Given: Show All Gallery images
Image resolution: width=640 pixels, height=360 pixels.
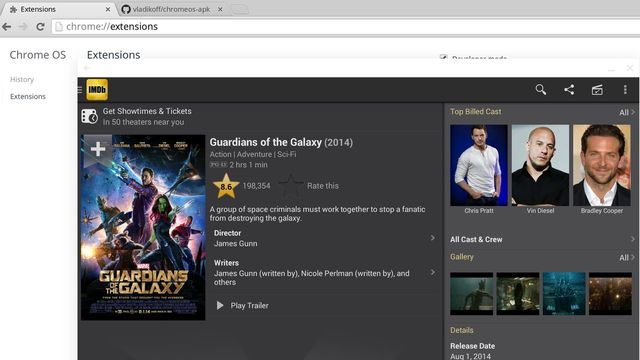Looking at the screenshot, I should [x=627, y=258].
